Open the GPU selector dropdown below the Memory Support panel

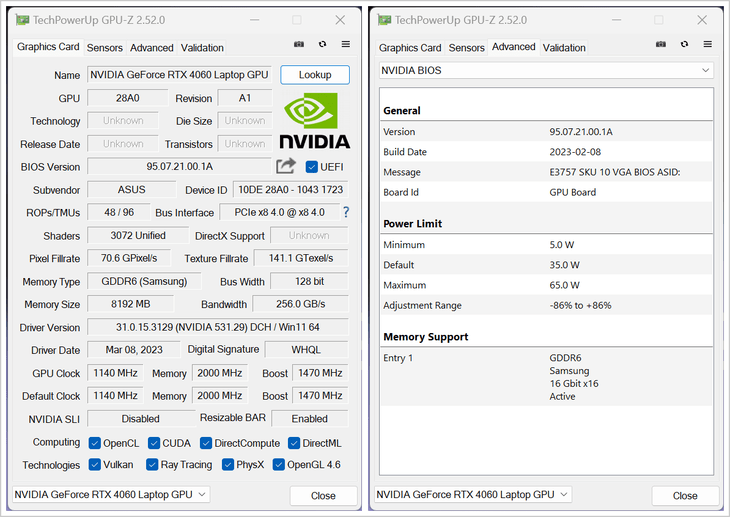[x=473, y=495]
